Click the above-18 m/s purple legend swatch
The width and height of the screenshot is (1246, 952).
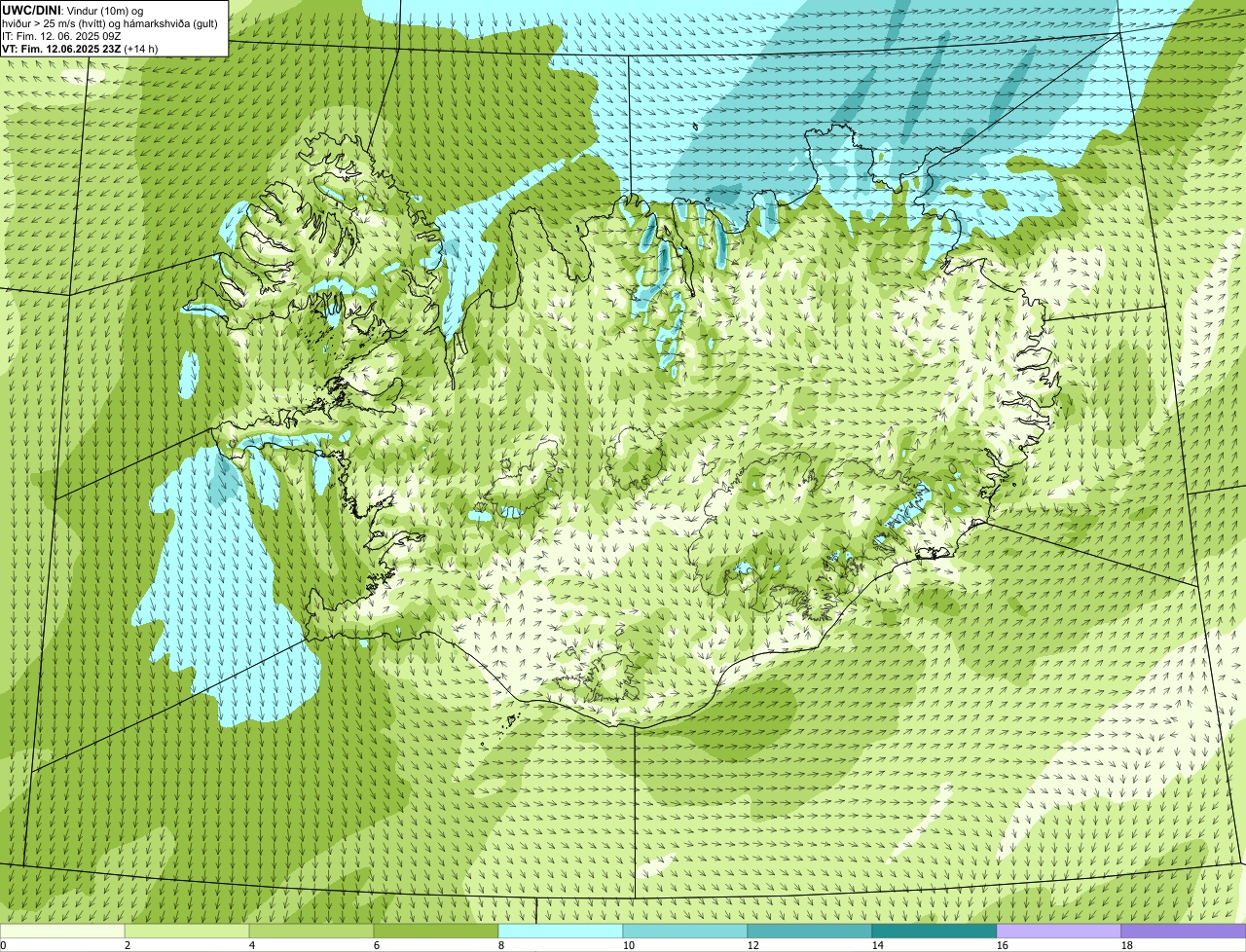(1184, 932)
